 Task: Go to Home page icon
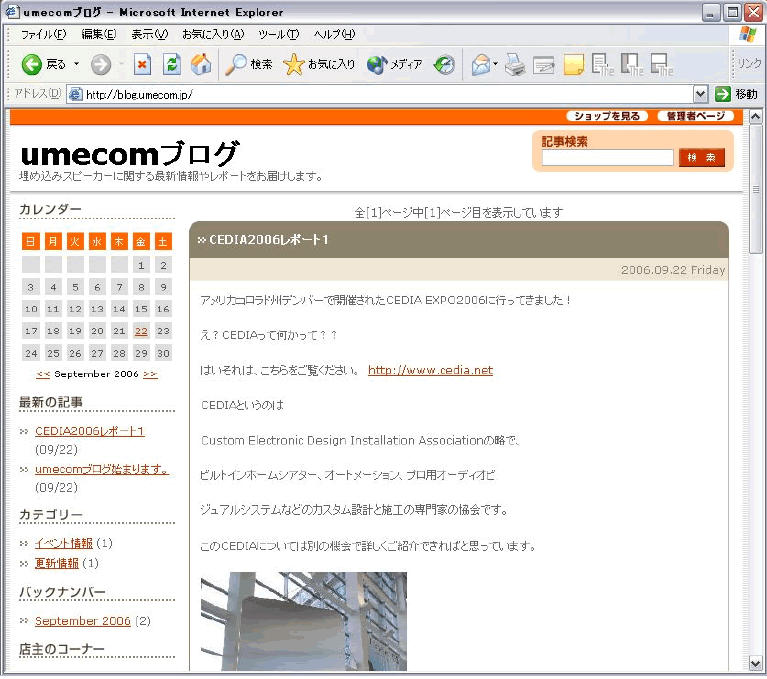[201, 64]
